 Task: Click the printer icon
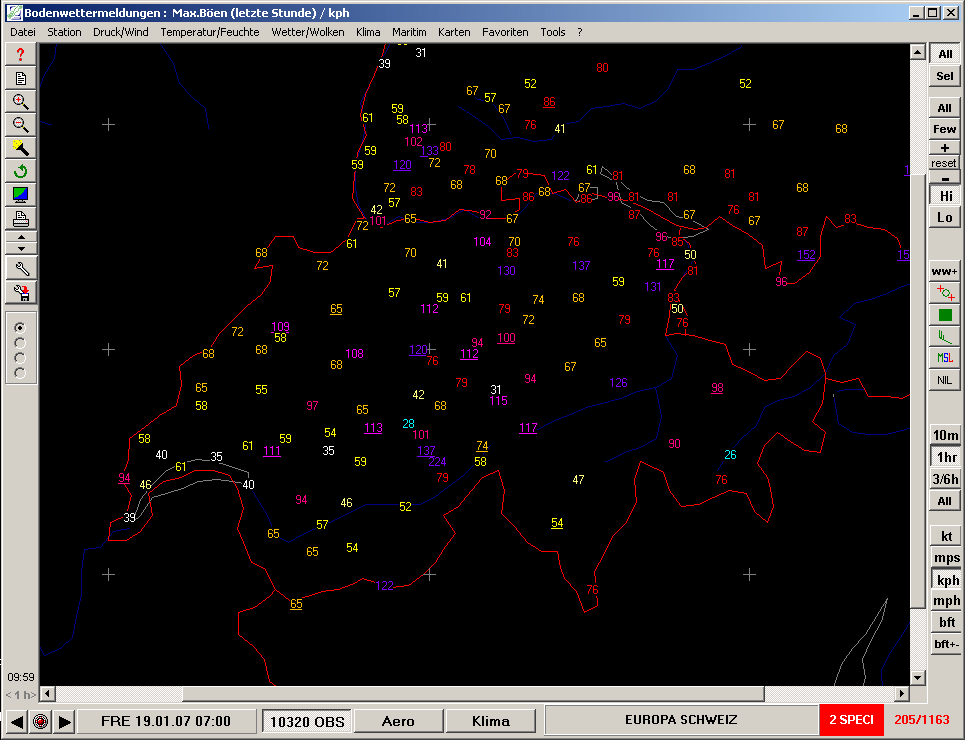click(x=20, y=218)
